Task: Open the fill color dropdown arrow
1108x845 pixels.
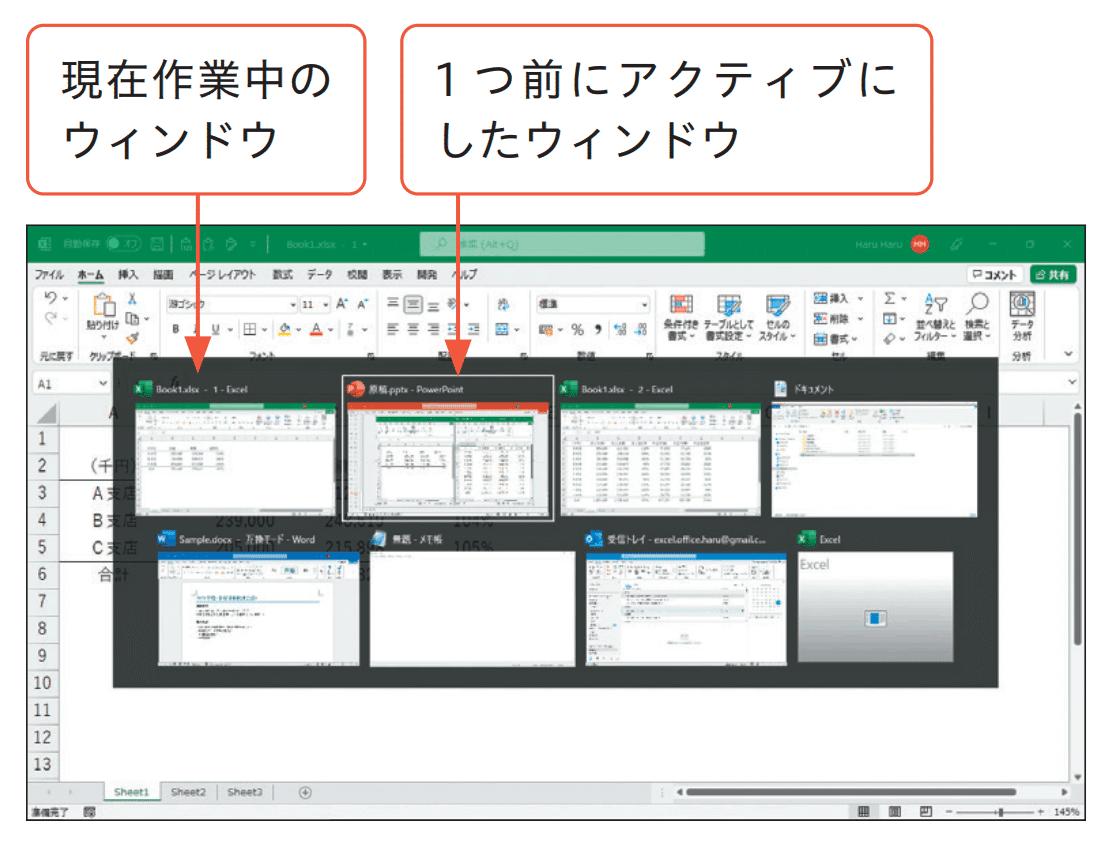Action: pyautogui.click(x=298, y=328)
